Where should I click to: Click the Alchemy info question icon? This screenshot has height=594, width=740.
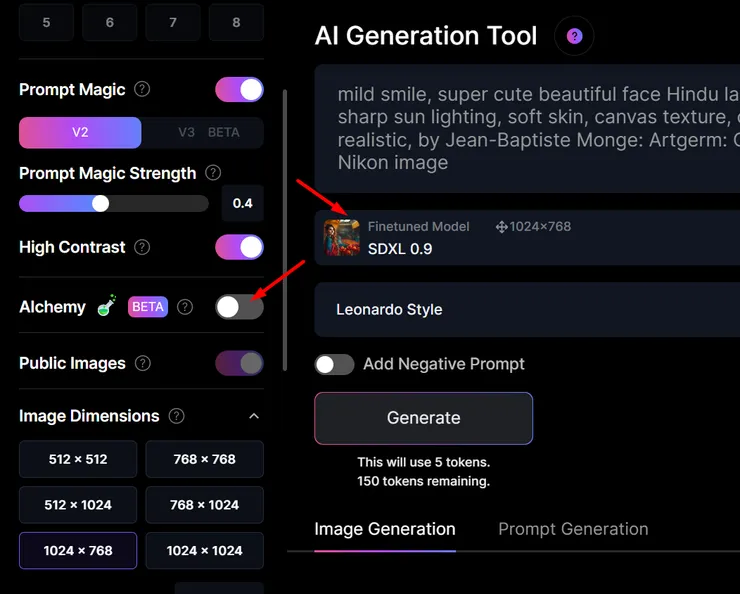pos(185,307)
